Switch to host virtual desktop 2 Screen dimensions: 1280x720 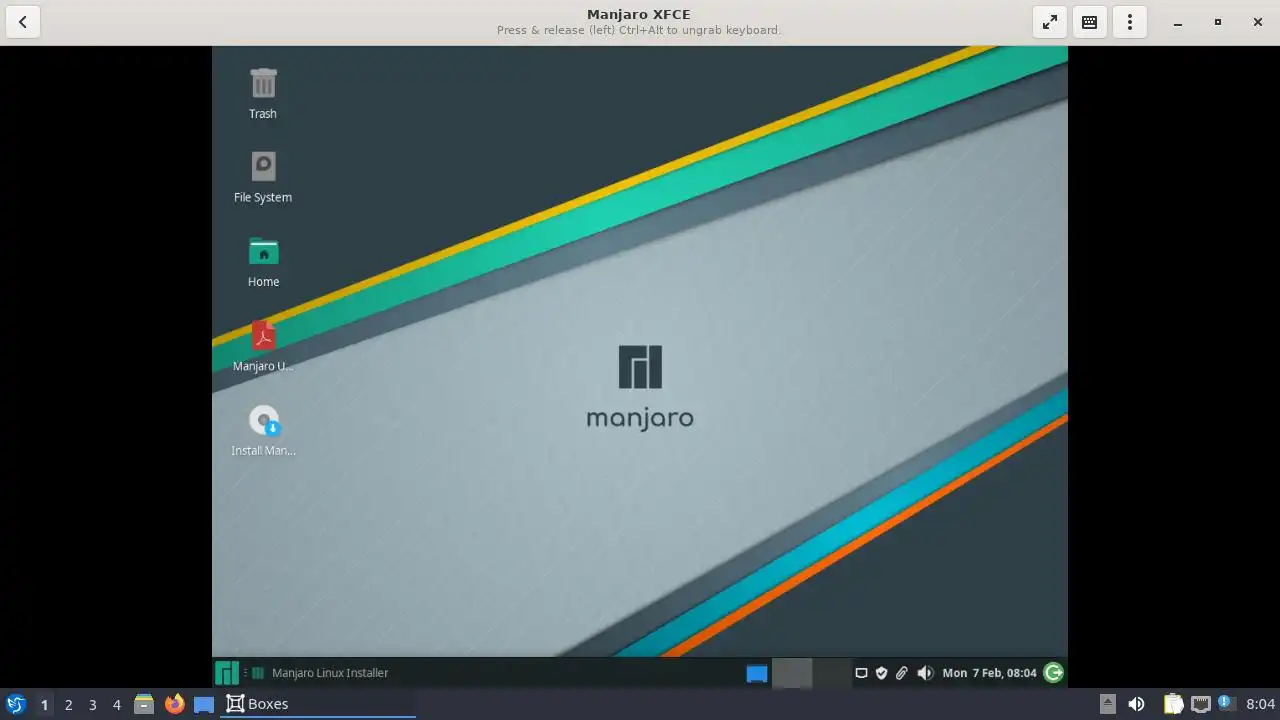click(68, 704)
